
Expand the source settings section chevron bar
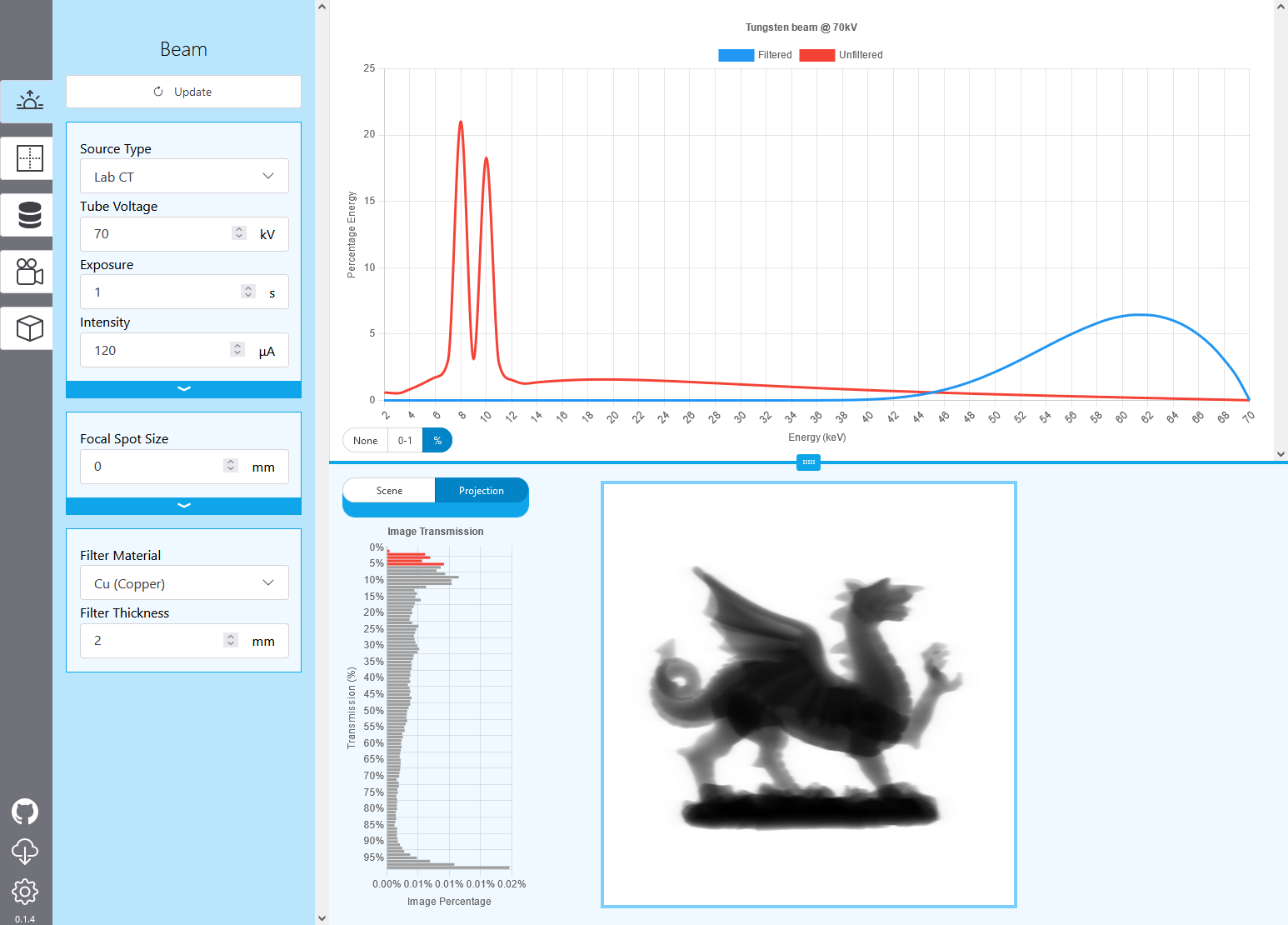[183, 389]
